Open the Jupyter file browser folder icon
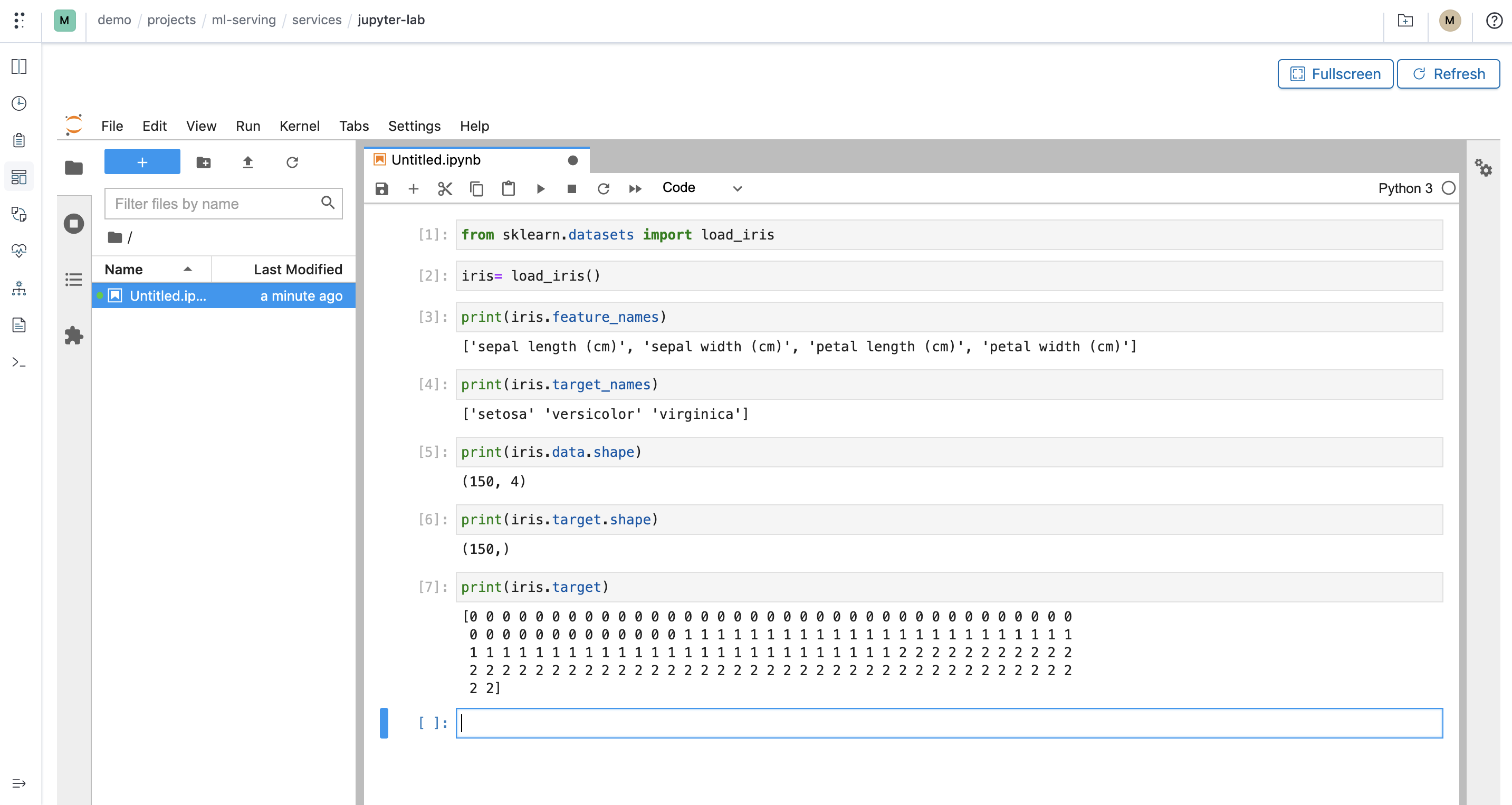Viewport: 1512px width, 805px height. click(x=74, y=168)
